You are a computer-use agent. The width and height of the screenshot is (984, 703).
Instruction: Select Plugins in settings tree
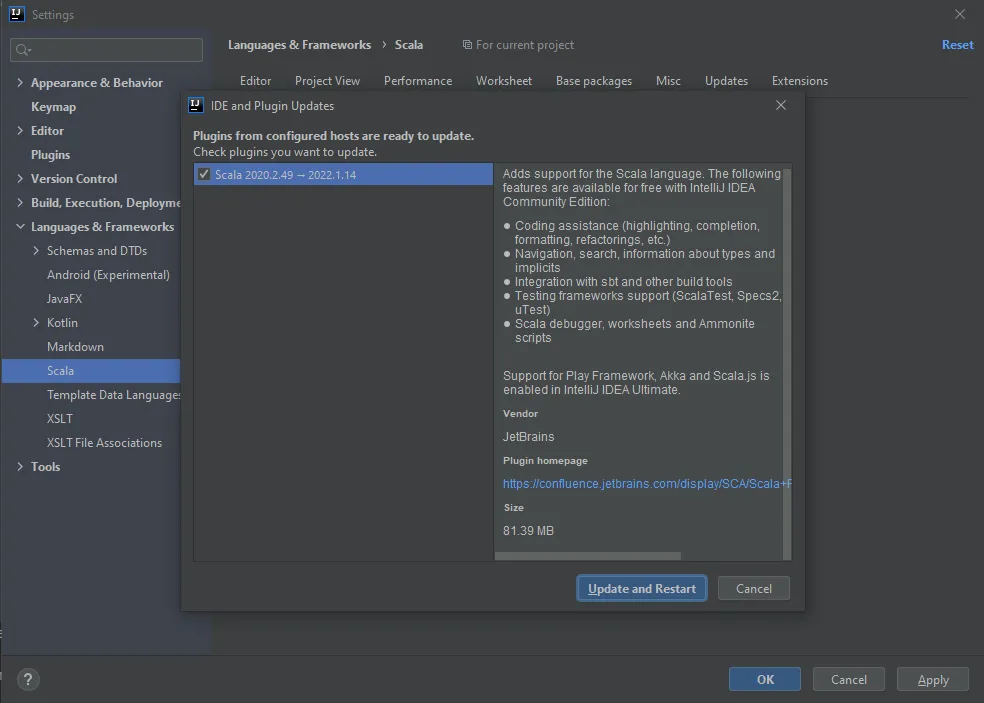click(50, 154)
